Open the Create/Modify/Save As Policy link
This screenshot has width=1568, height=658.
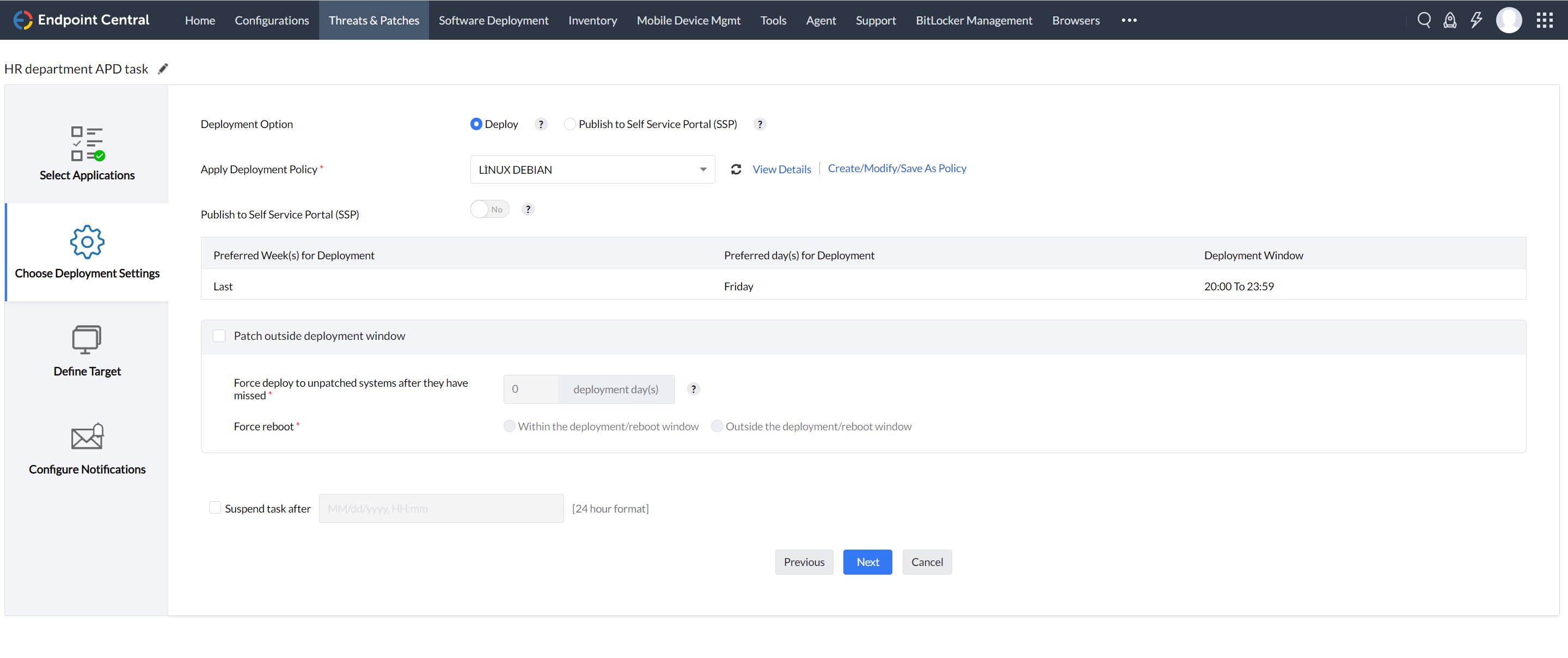click(897, 168)
